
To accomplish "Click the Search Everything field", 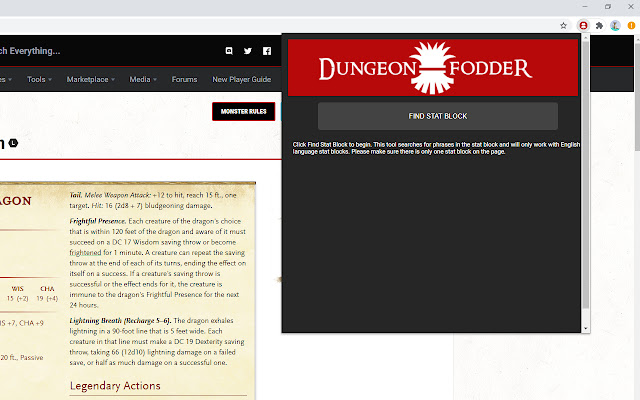I will click(30, 51).
